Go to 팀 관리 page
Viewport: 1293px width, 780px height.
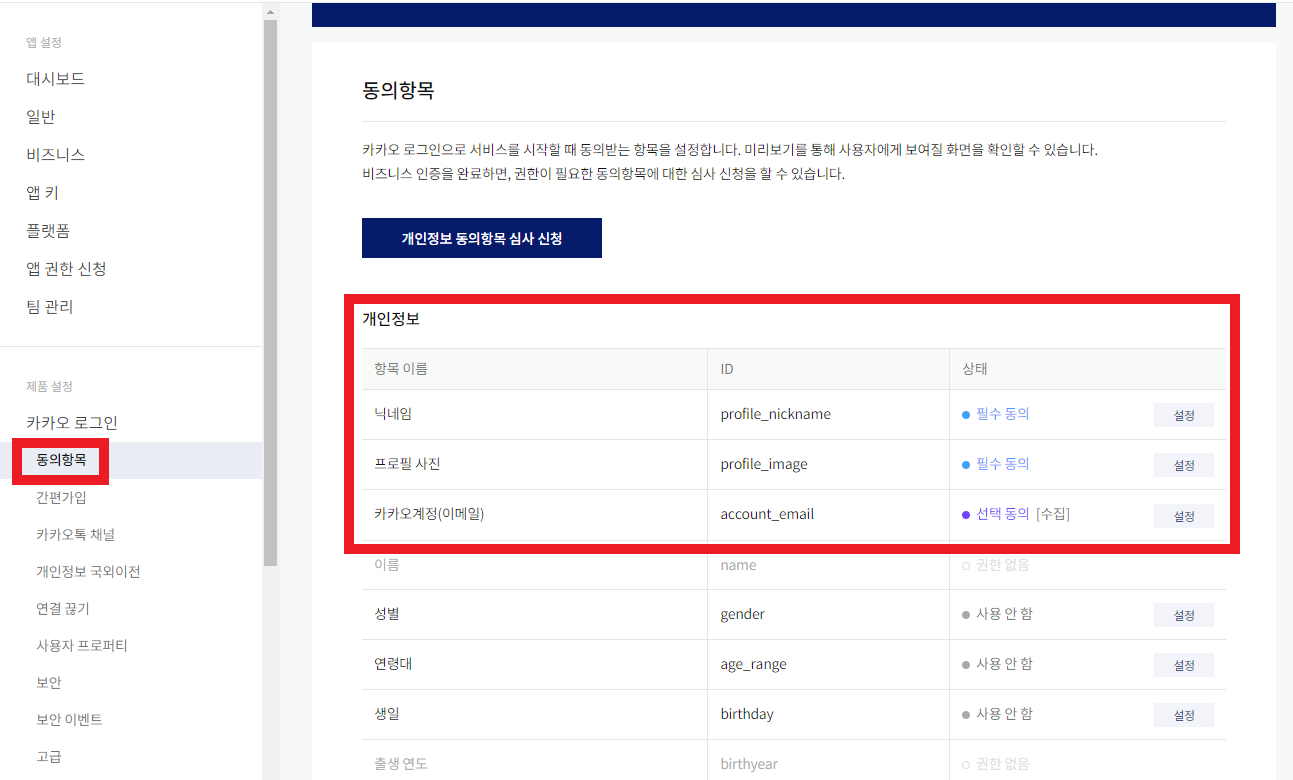50,307
